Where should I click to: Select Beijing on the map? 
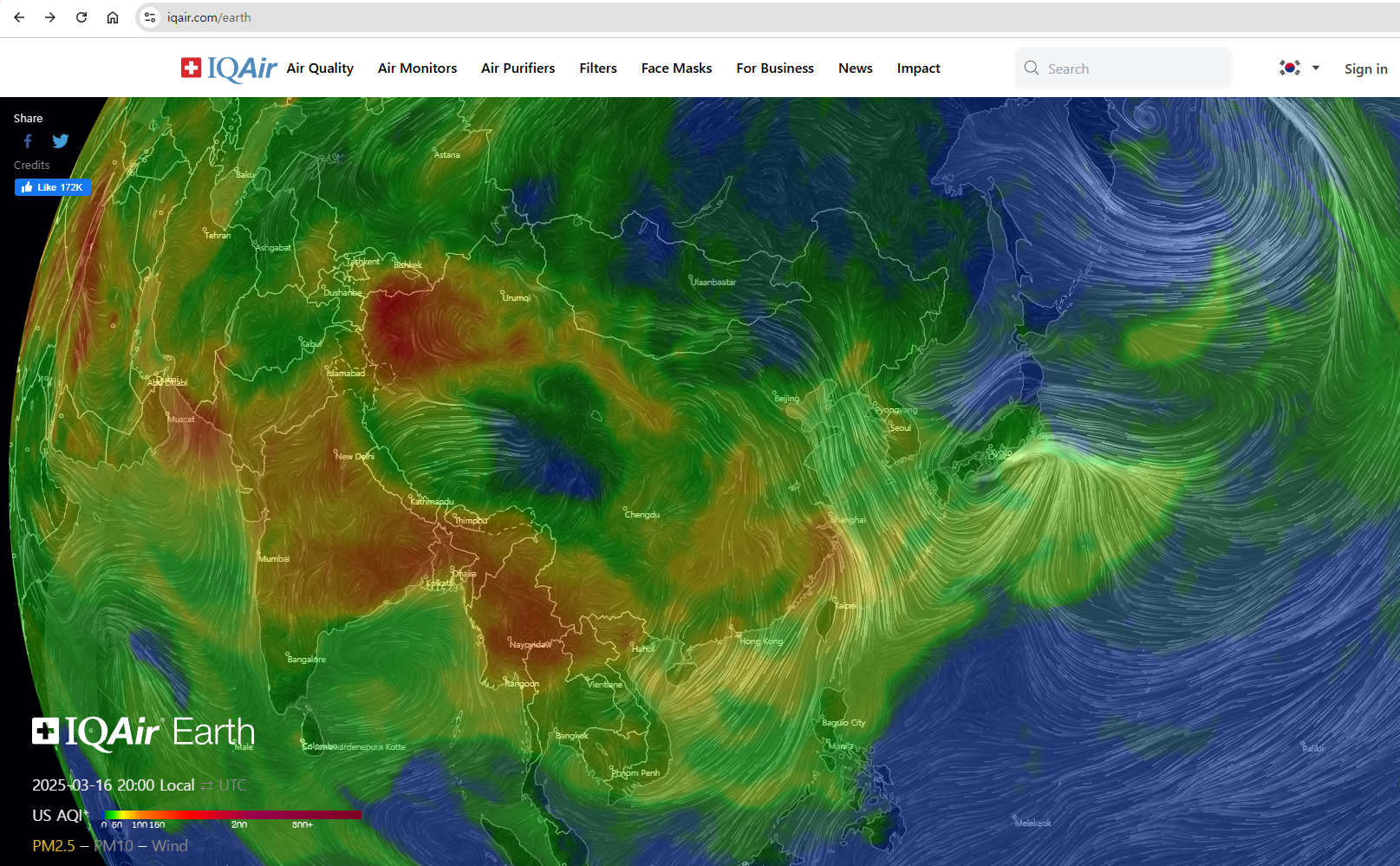tap(786, 398)
